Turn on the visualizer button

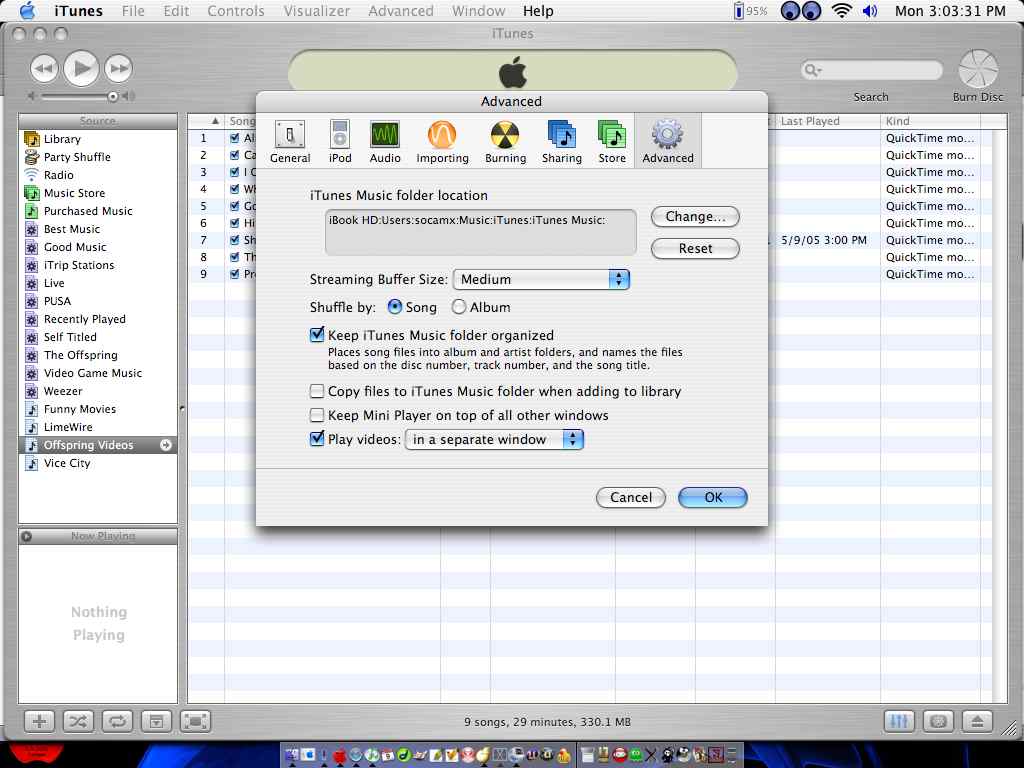(938, 721)
